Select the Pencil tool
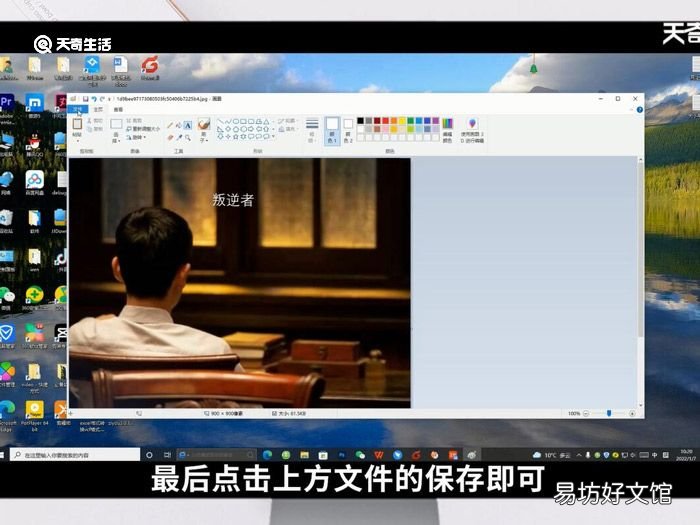The image size is (700, 525). click(x=170, y=125)
